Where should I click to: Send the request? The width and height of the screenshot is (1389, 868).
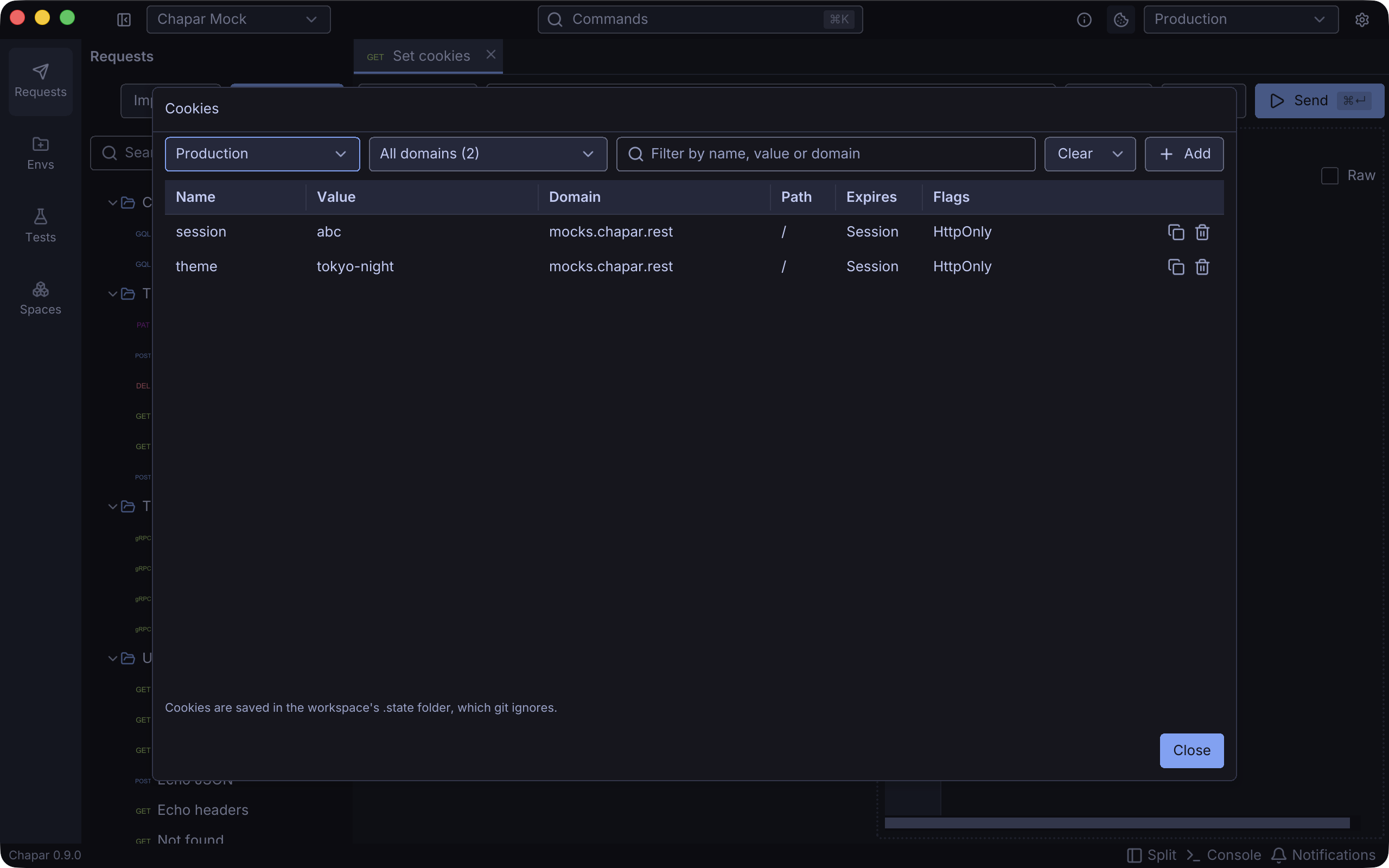1319,101
